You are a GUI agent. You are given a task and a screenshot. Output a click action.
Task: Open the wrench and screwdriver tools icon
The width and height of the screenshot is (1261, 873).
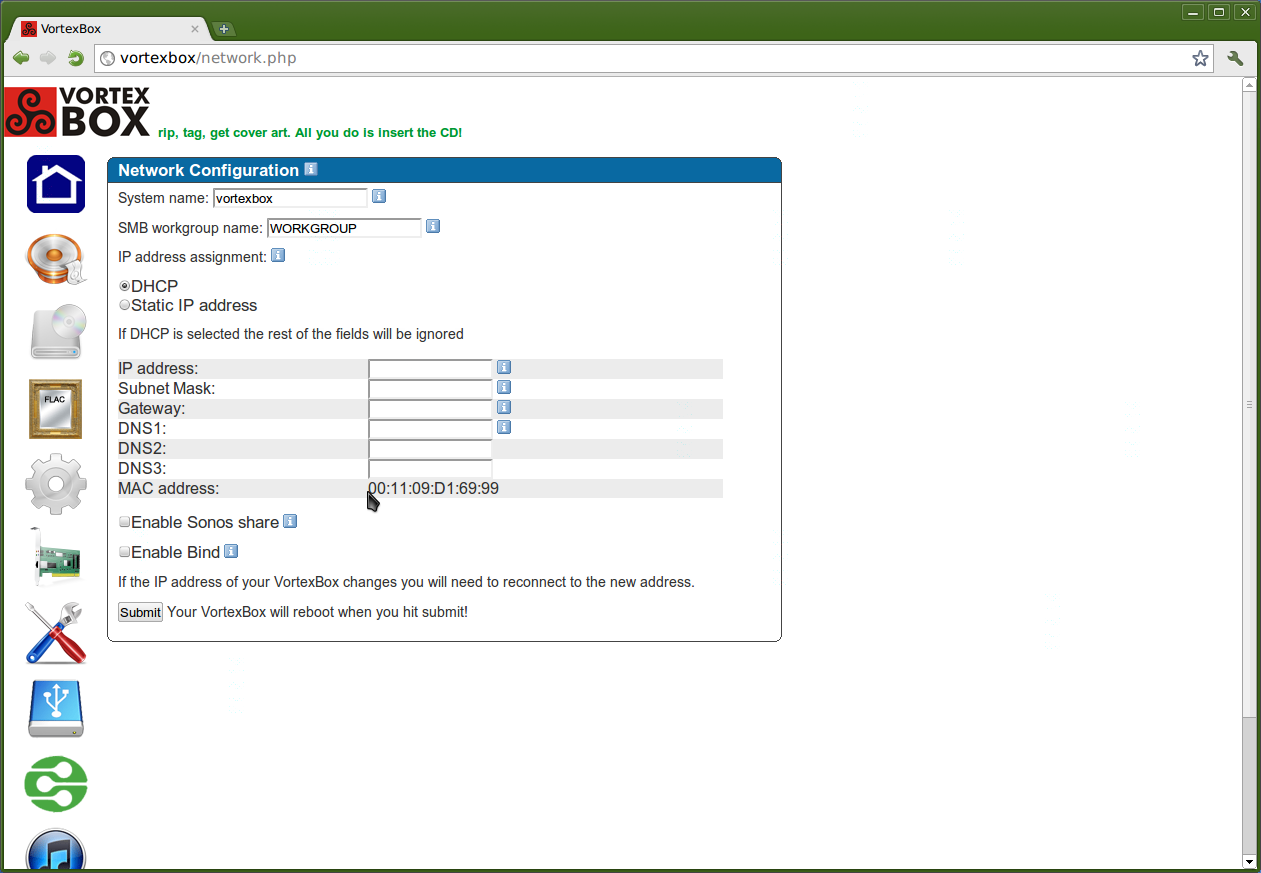56,633
